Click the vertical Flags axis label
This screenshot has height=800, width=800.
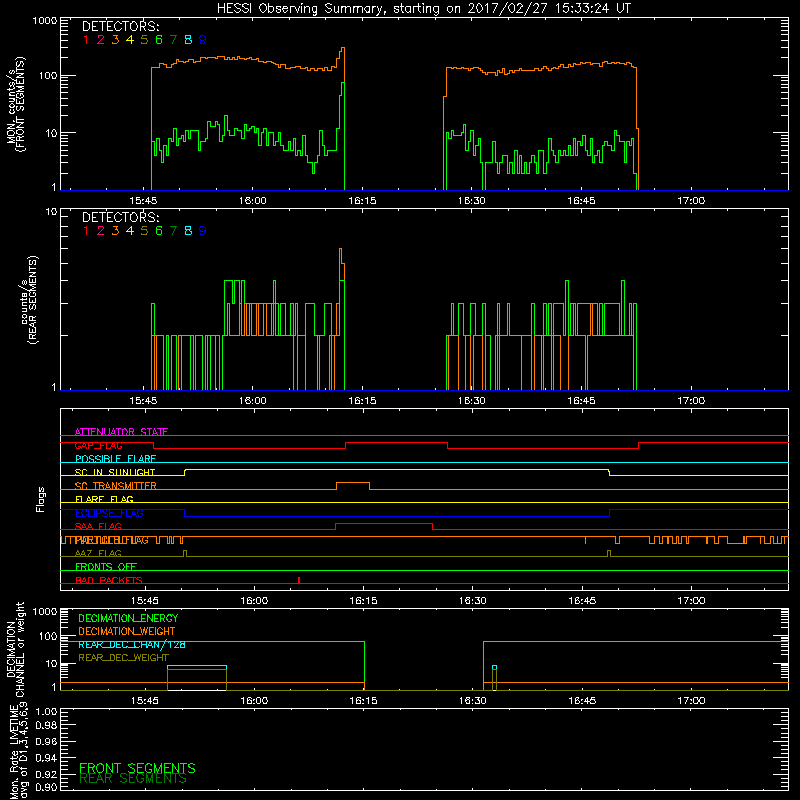tap(41, 499)
